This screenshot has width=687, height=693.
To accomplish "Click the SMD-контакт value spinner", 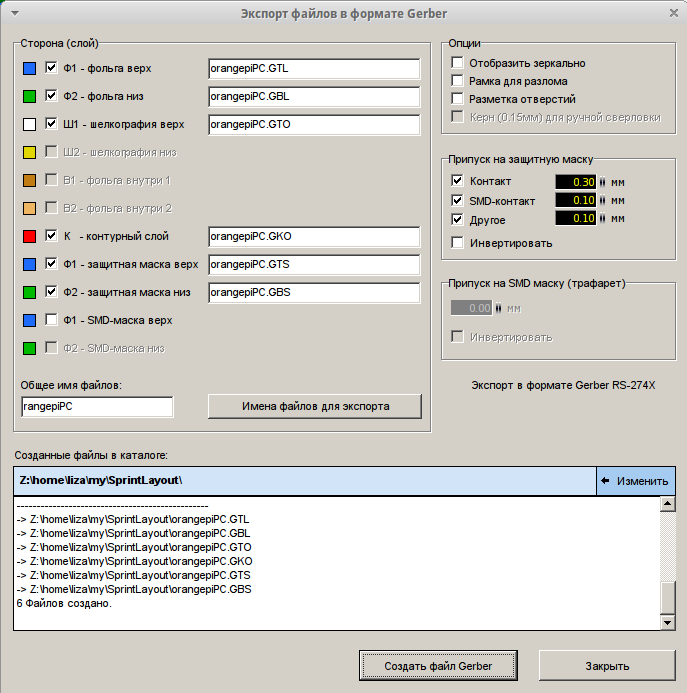I will coord(602,200).
